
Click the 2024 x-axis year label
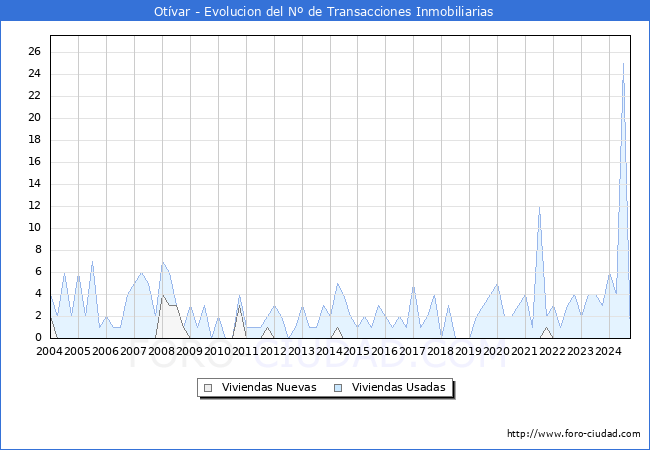(x=608, y=351)
